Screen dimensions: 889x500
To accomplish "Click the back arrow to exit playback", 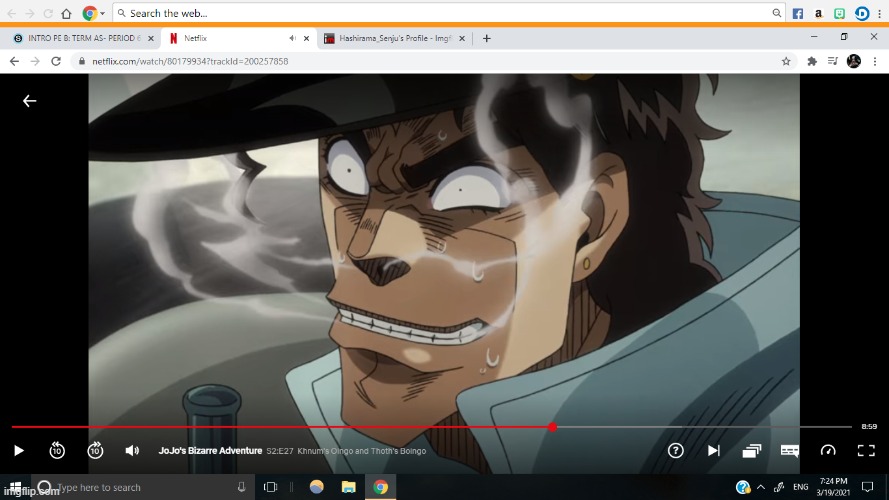I will coord(30,101).
